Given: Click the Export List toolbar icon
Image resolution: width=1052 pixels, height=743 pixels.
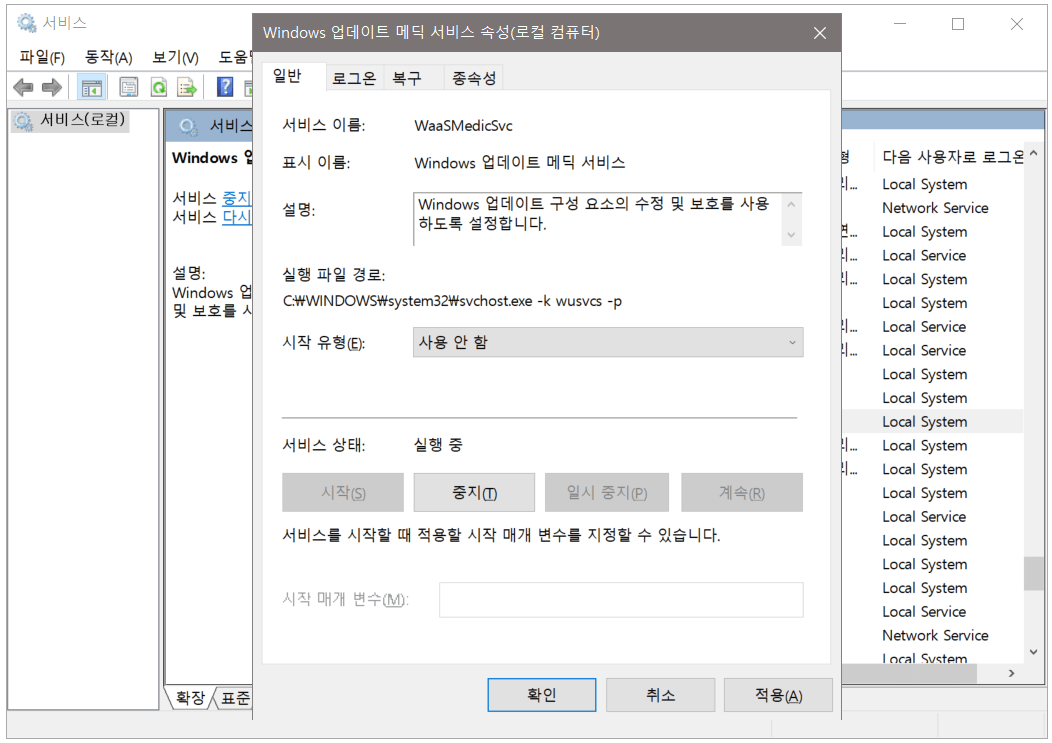Looking at the screenshot, I should (187, 87).
